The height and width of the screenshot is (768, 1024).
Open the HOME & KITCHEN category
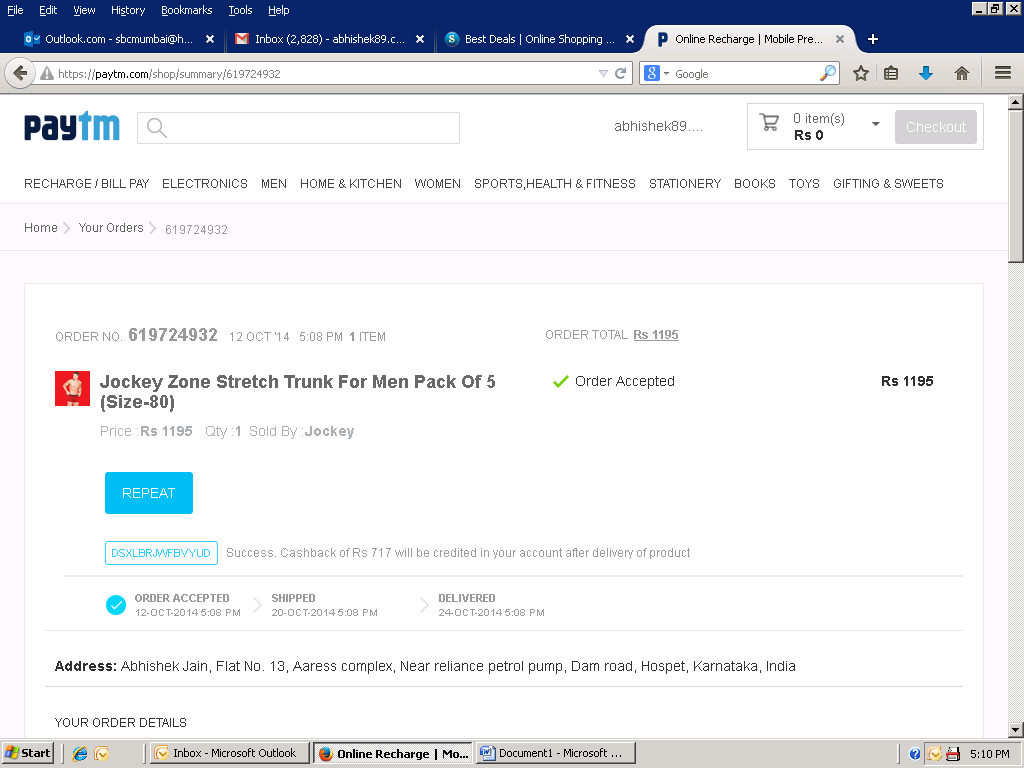(x=351, y=184)
